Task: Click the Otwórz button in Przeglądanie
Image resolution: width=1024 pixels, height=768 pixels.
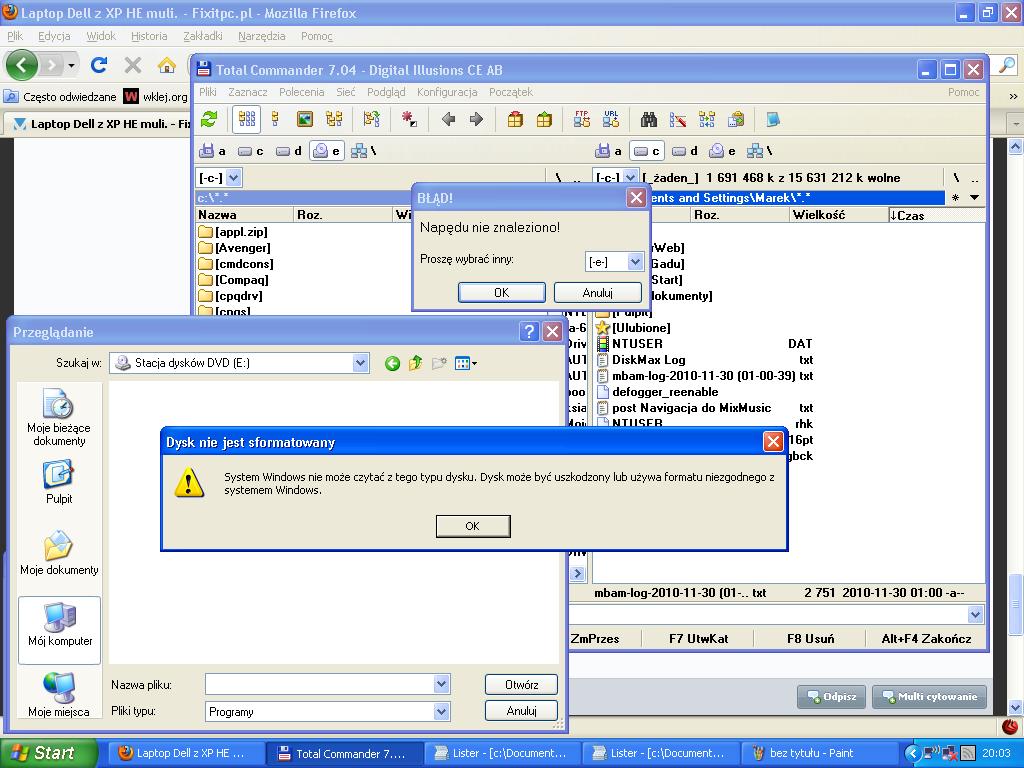Action: [x=521, y=684]
